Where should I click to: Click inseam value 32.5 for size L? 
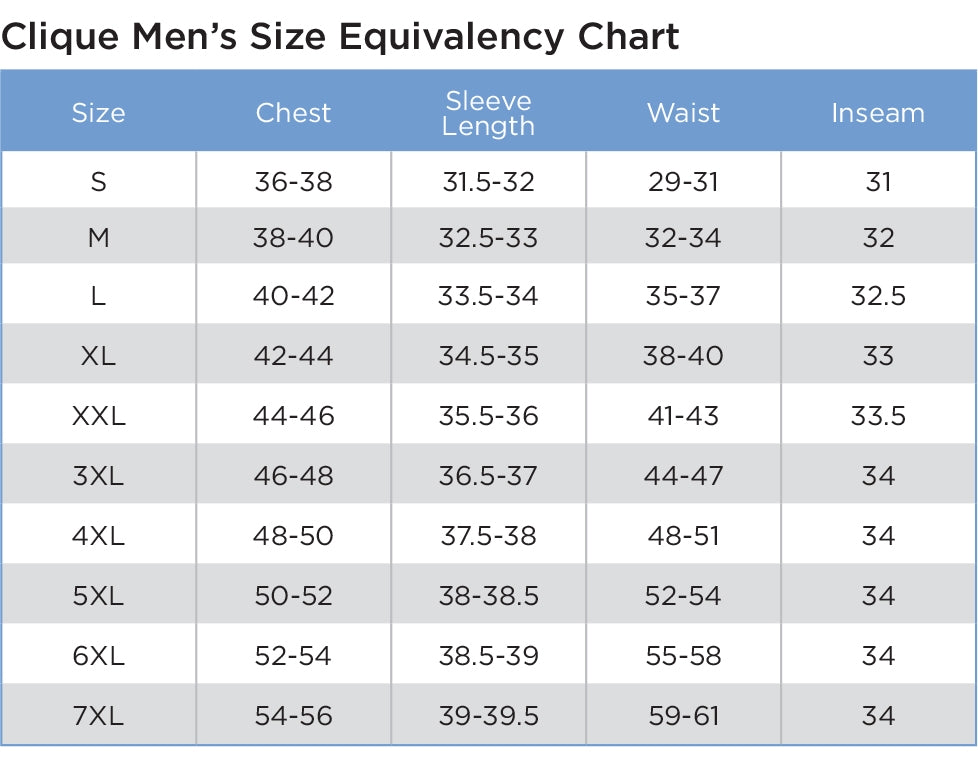[x=878, y=296]
